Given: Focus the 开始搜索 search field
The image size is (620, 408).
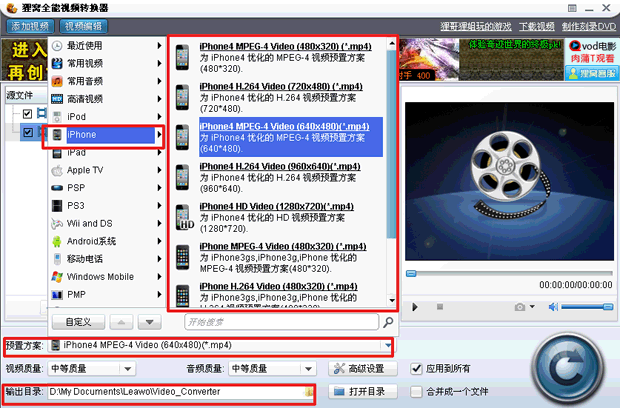Looking at the screenshot, I should tap(282, 322).
